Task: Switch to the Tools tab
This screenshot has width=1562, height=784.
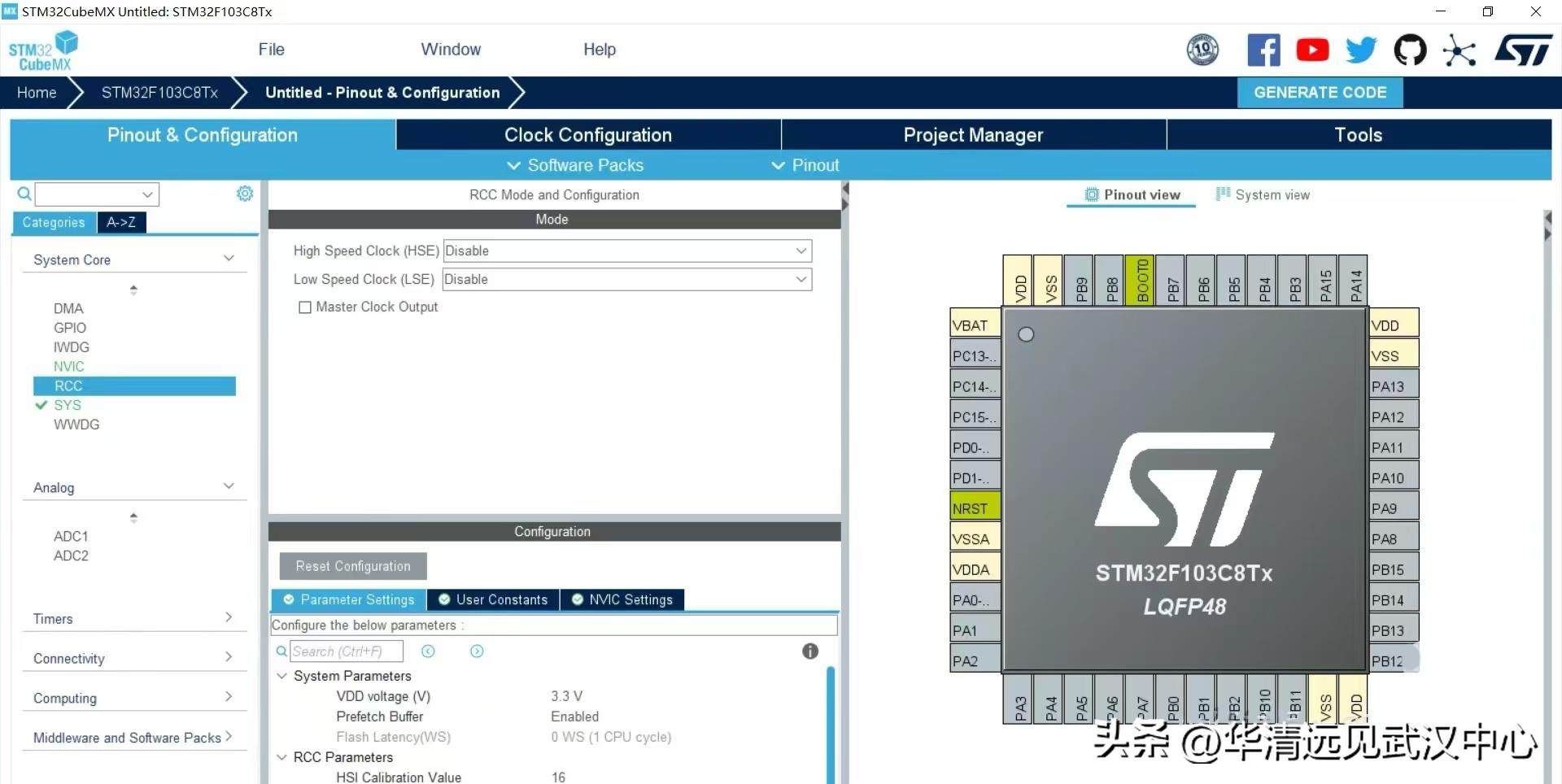Action: click(1359, 135)
